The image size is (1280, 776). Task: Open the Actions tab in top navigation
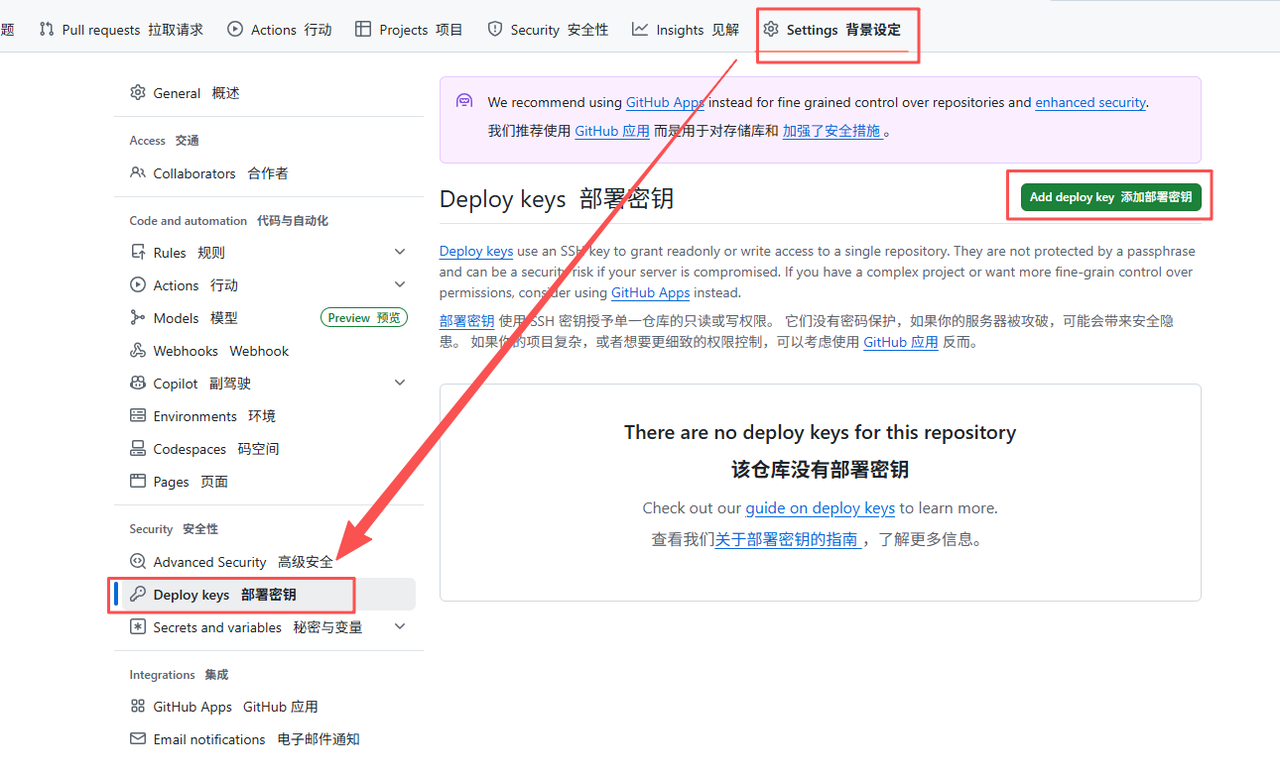click(279, 29)
